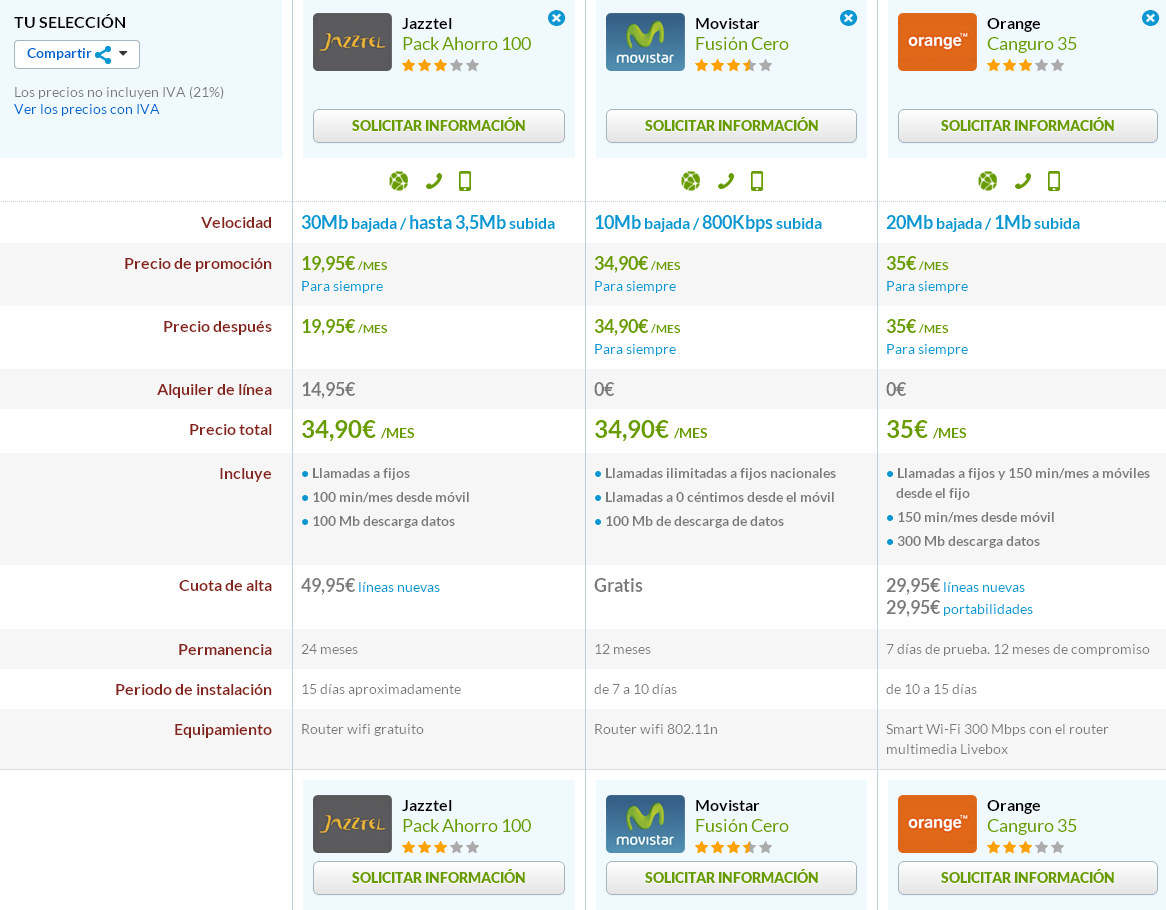The height and width of the screenshot is (910, 1166).
Task: Open bottom Canguro 35 plan link
Action: coord(1031,826)
